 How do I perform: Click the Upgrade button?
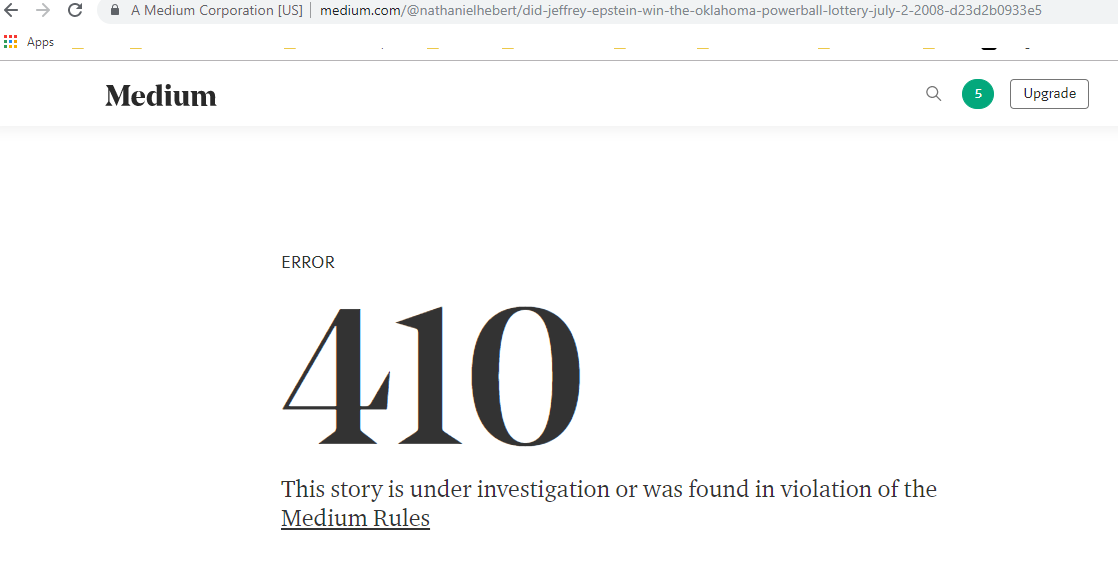(x=1049, y=93)
